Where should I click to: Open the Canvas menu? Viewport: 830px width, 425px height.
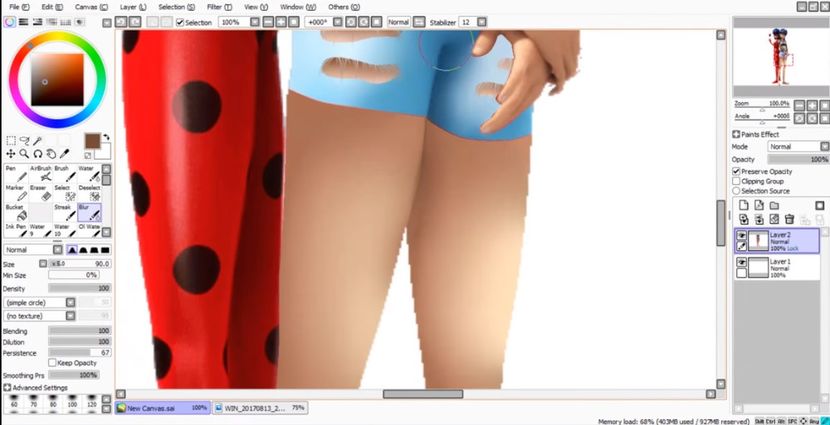91,7
